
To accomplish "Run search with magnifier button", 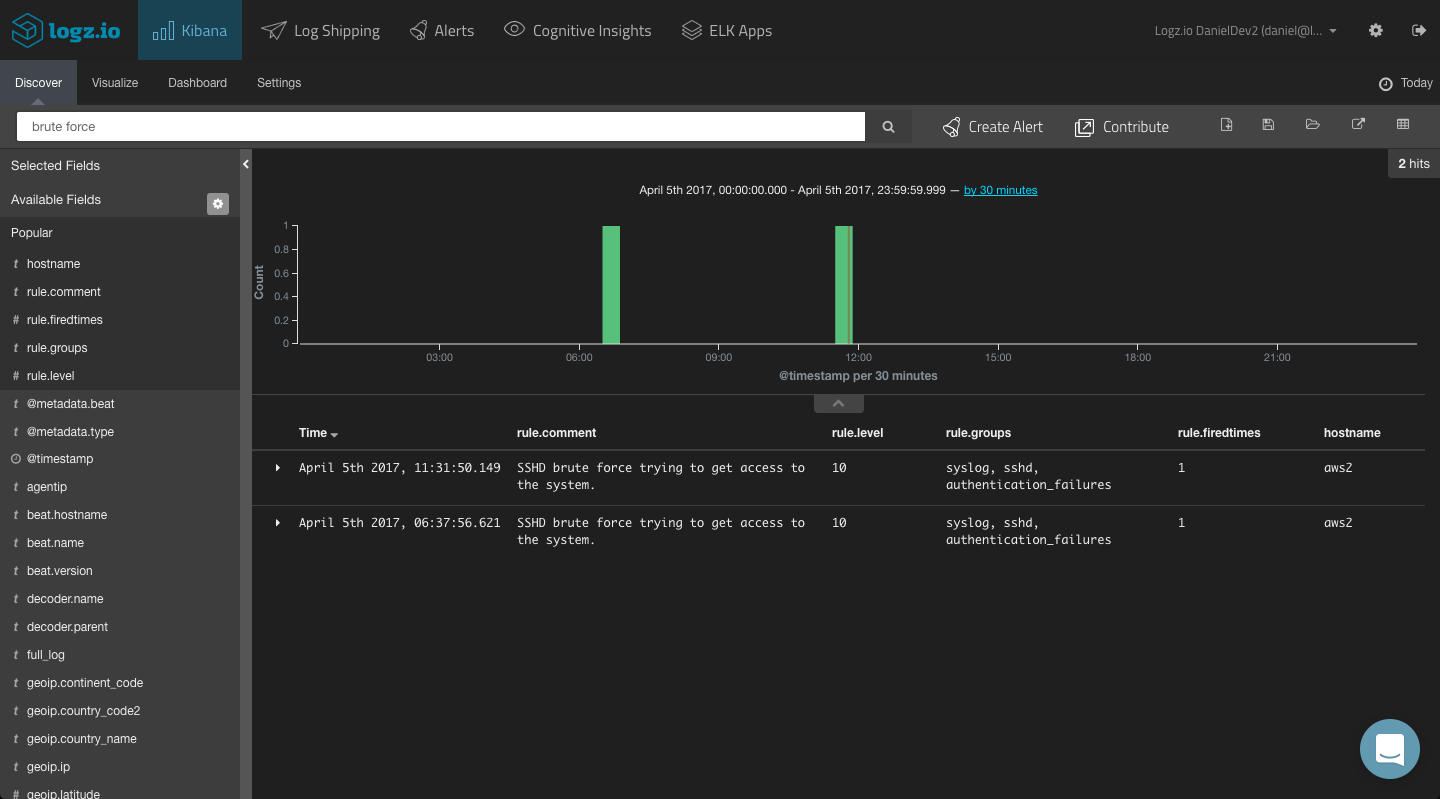I will pyautogui.click(x=888, y=127).
